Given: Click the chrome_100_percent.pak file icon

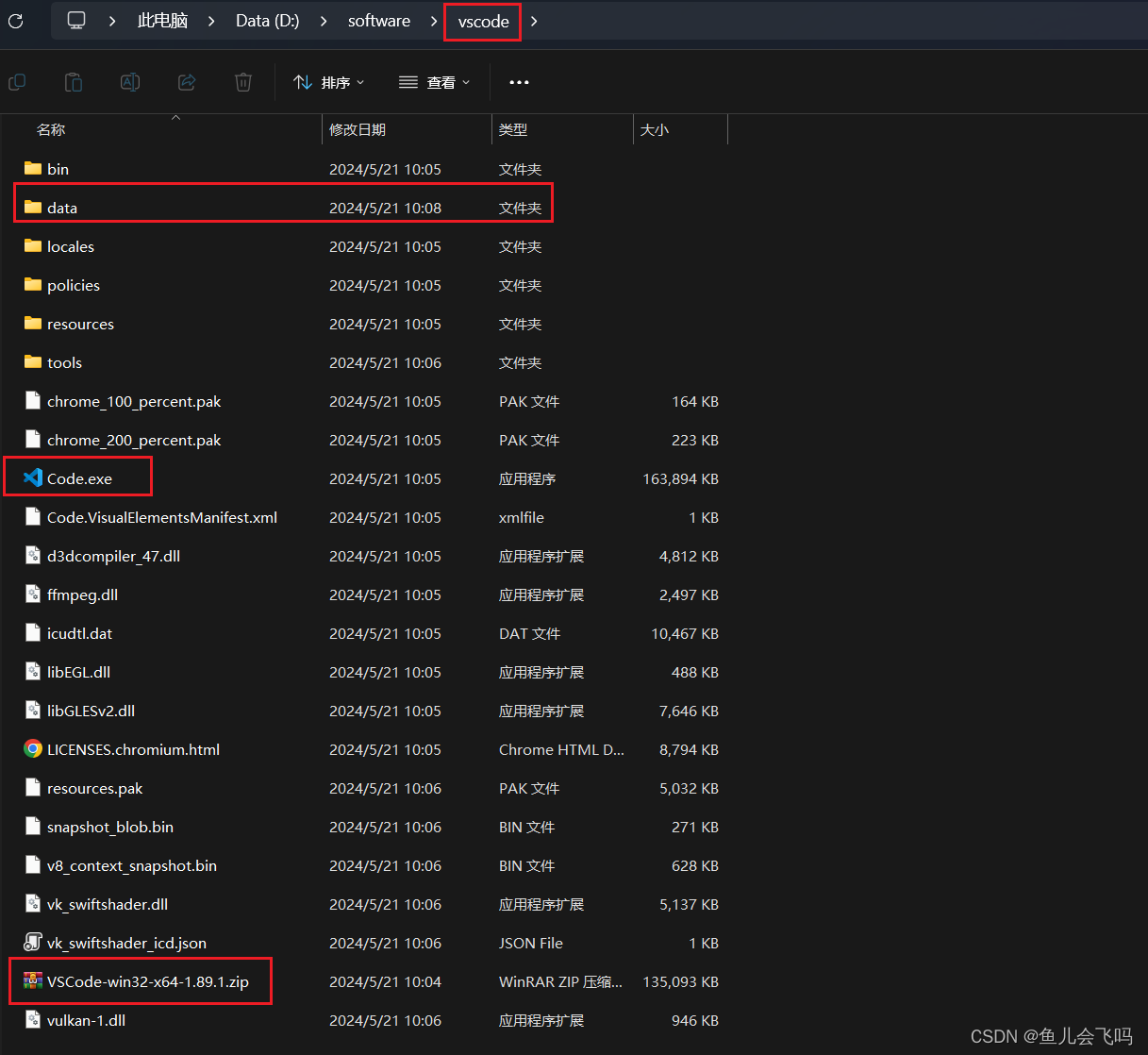Looking at the screenshot, I should pos(33,400).
